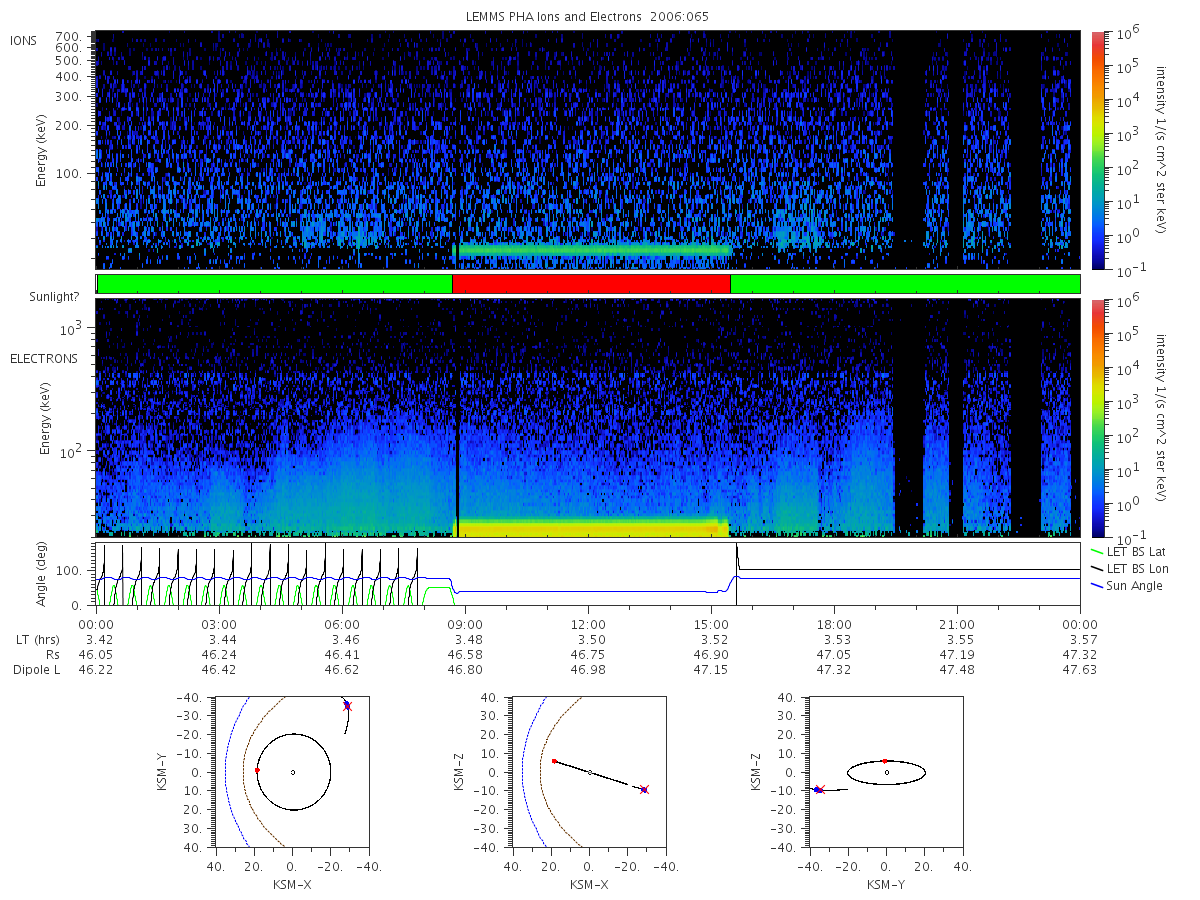Click the red Sunlight indicator bar segment
This screenshot has width=1200, height=900.
[591, 284]
